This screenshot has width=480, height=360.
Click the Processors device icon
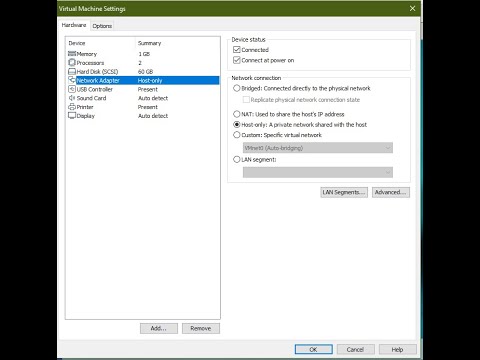[72, 62]
